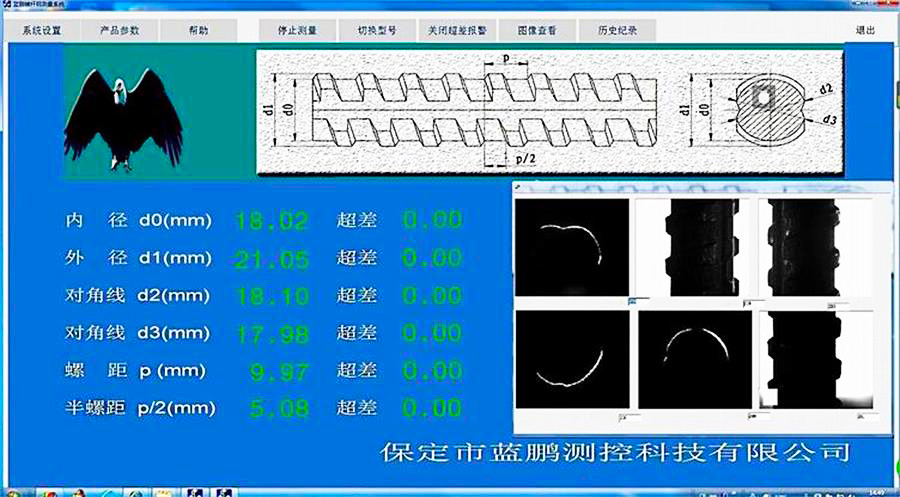Open 历史纪录 history records

click(616, 30)
